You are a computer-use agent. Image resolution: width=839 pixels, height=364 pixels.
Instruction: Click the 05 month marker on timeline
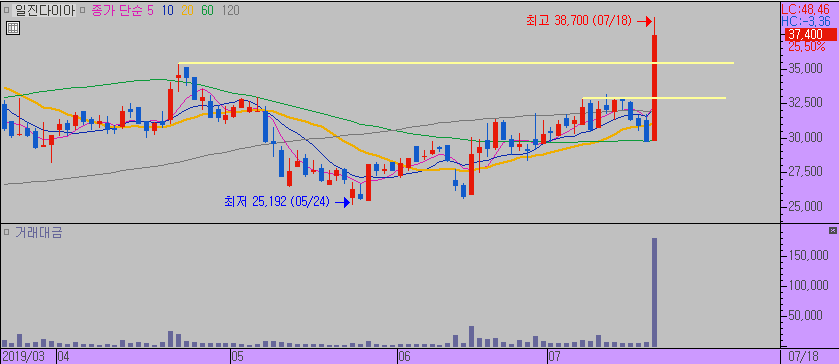pyautogui.click(x=237, y=356)
